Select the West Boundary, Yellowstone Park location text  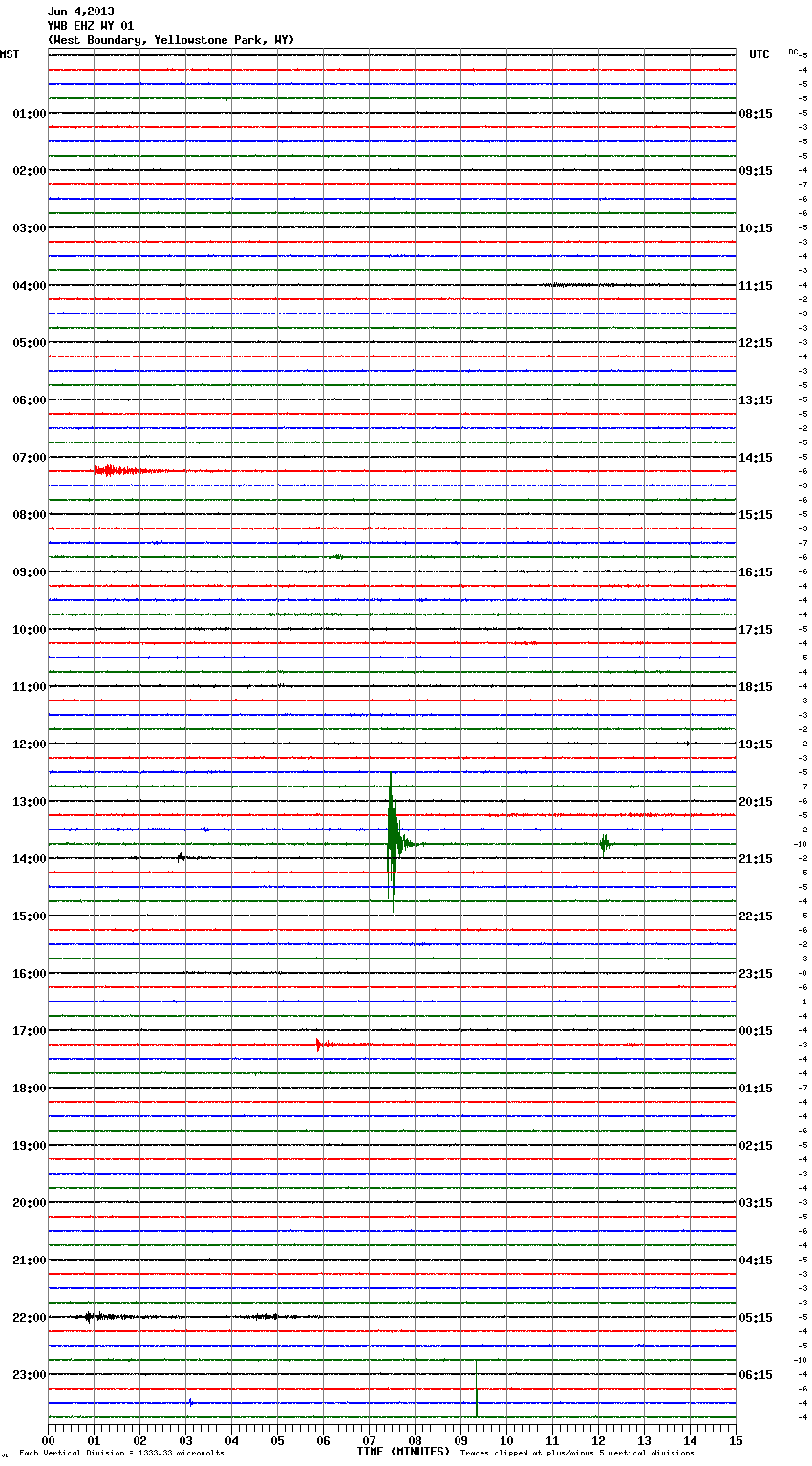coord(171,40)
